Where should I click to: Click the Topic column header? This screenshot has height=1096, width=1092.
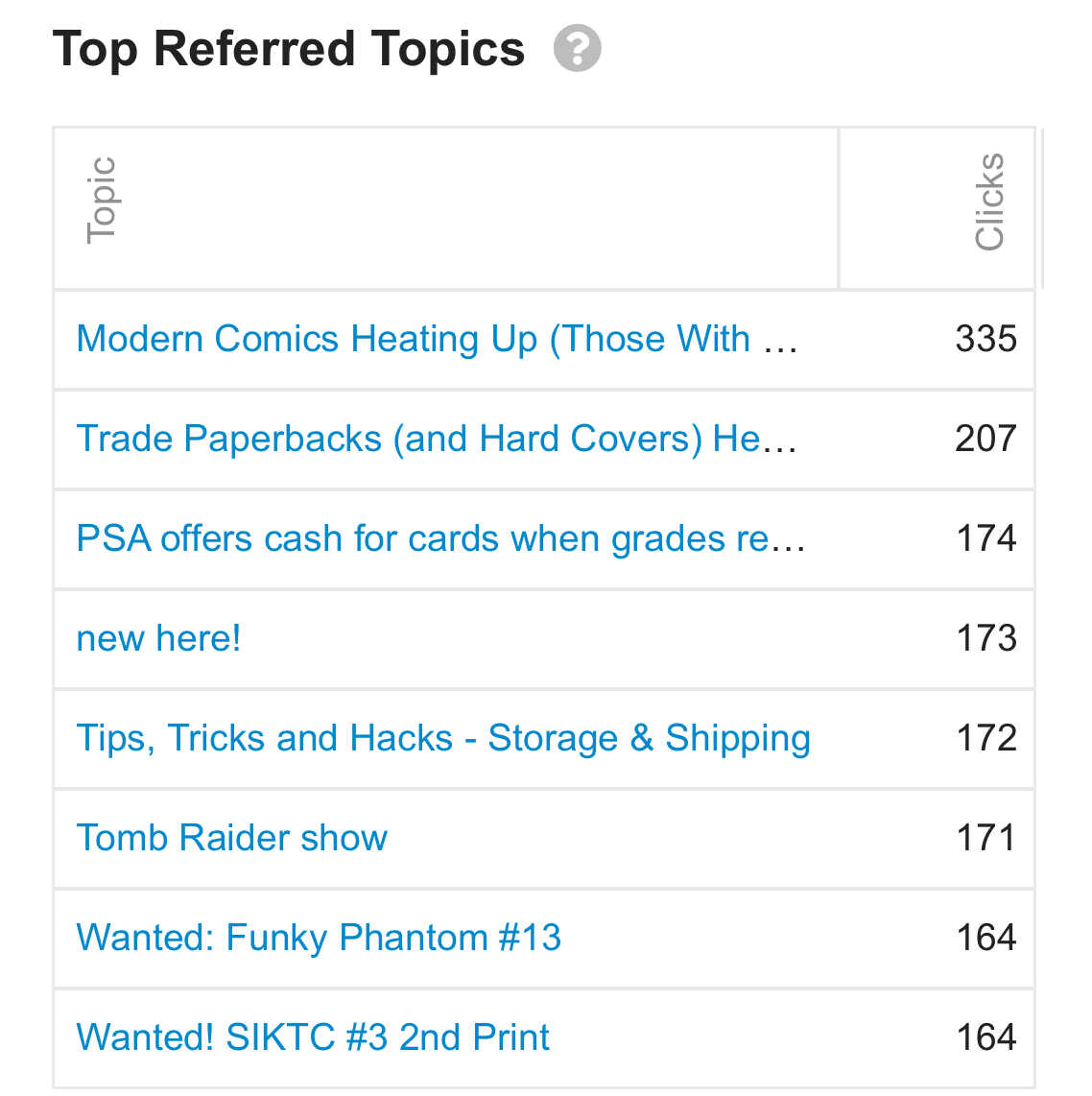click(101, 201)
